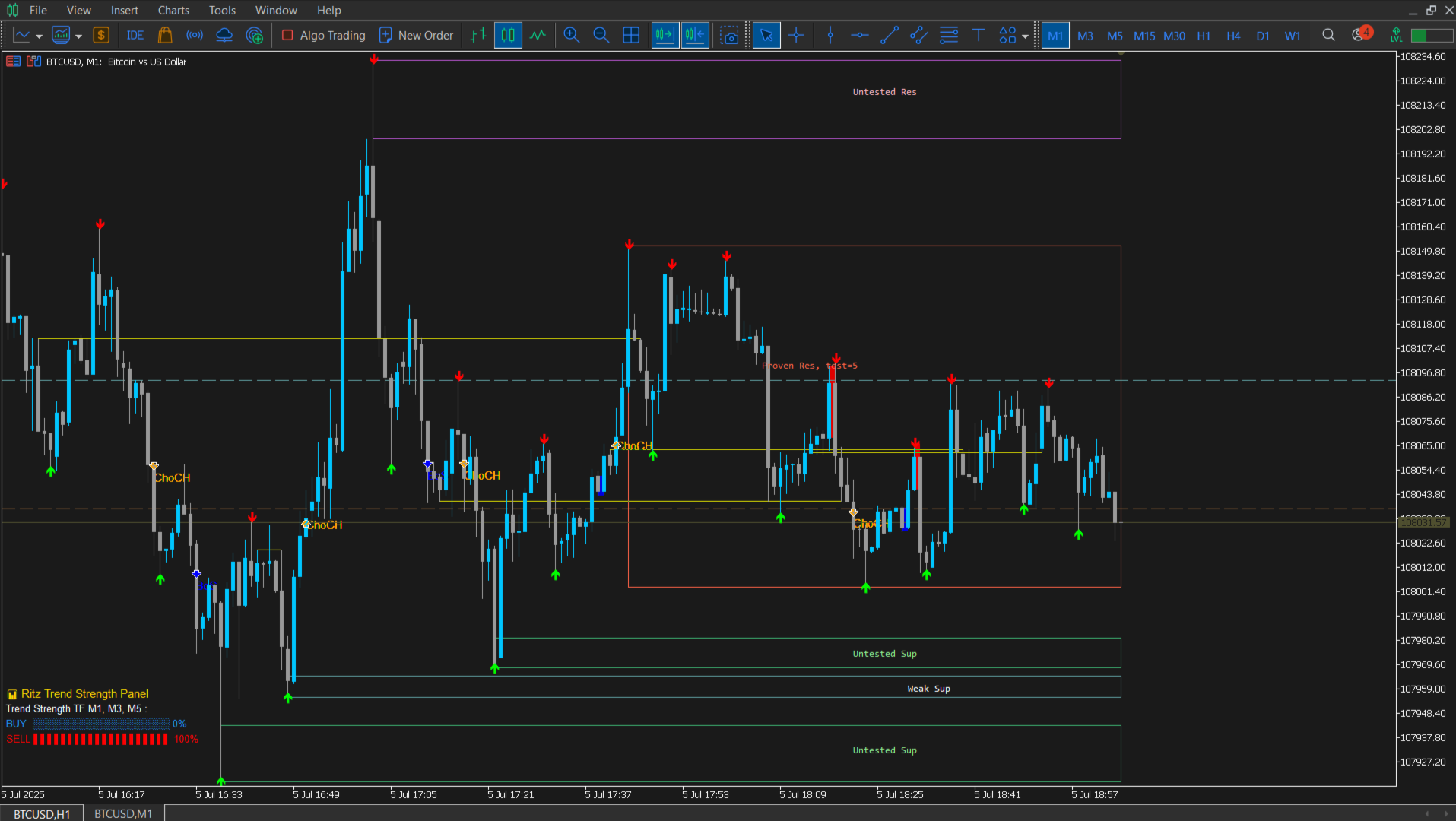Click the SELL 100% strength bar
1456x821 pixels.
coord(100,739)
